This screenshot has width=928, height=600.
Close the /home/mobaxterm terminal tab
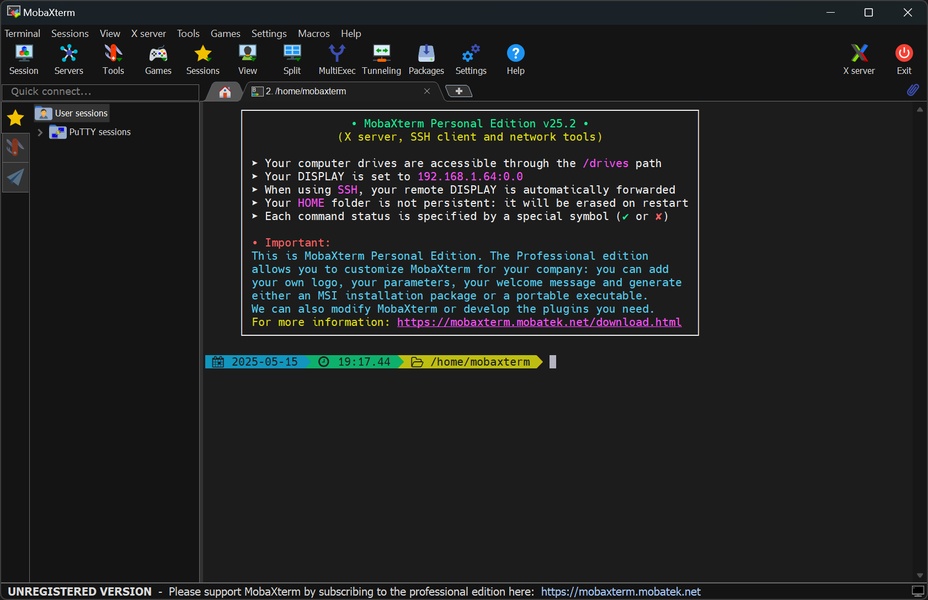pyautogui.click(x=427, y=91)
